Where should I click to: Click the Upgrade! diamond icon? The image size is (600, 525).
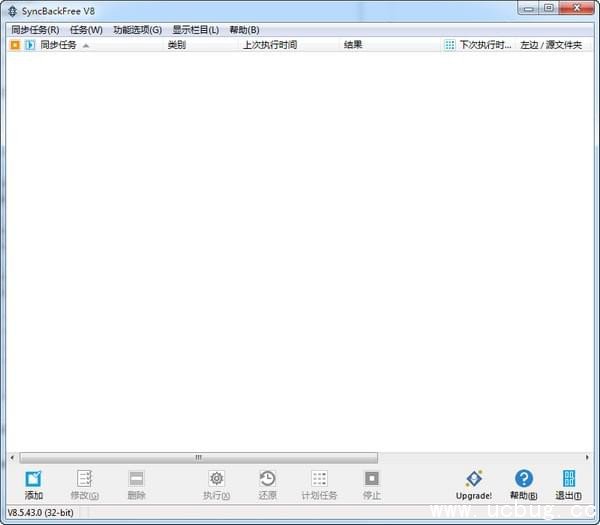pyautogui.click(x=474, y=478)
